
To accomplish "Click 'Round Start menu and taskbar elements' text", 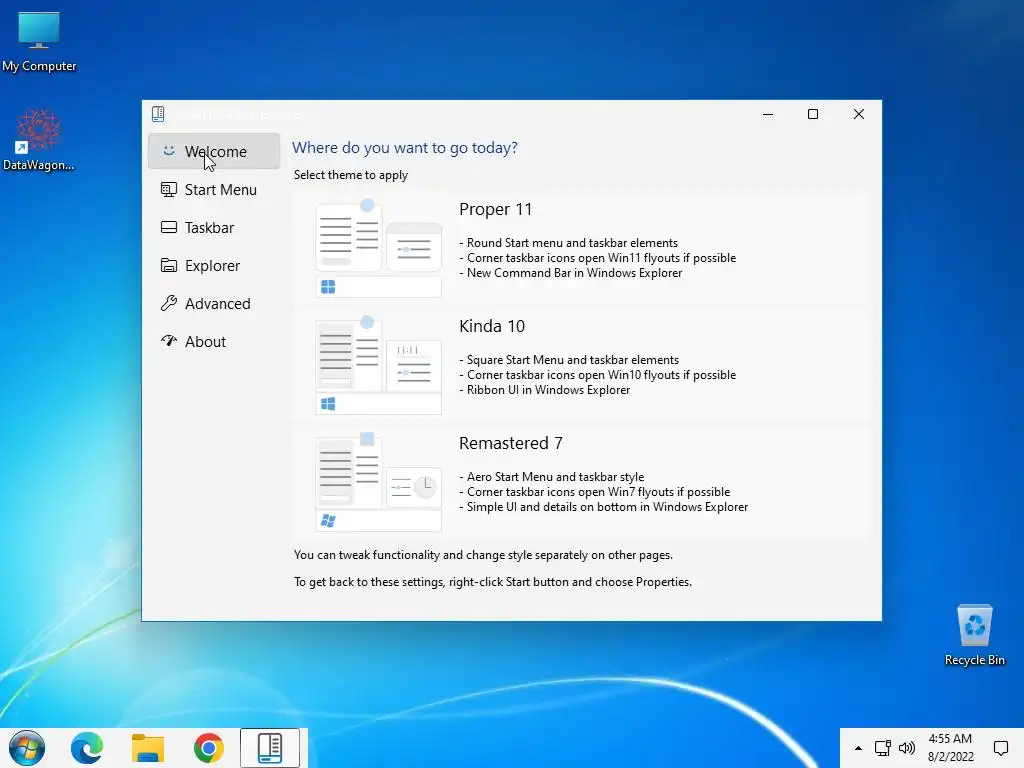I will click(572, 243).
